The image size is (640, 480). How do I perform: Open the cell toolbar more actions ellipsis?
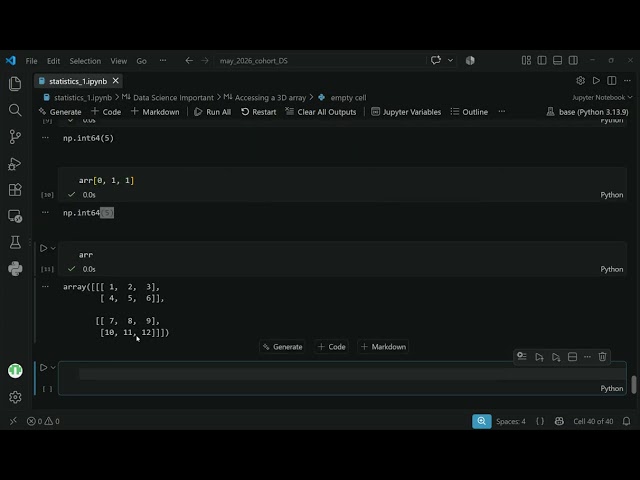[587, 357]
